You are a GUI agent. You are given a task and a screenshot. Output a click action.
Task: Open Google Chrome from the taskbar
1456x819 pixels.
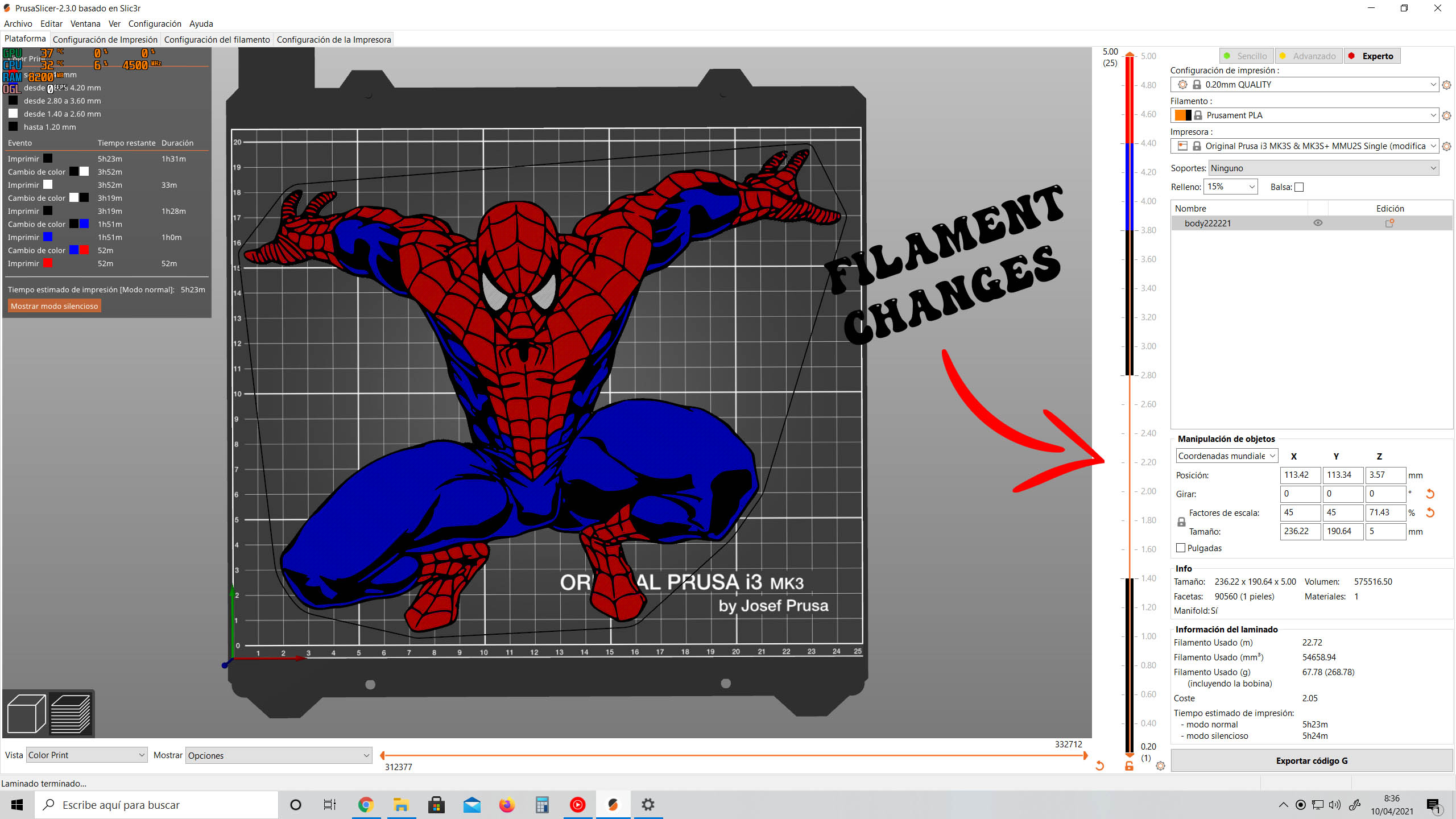(x=365, y=805)
